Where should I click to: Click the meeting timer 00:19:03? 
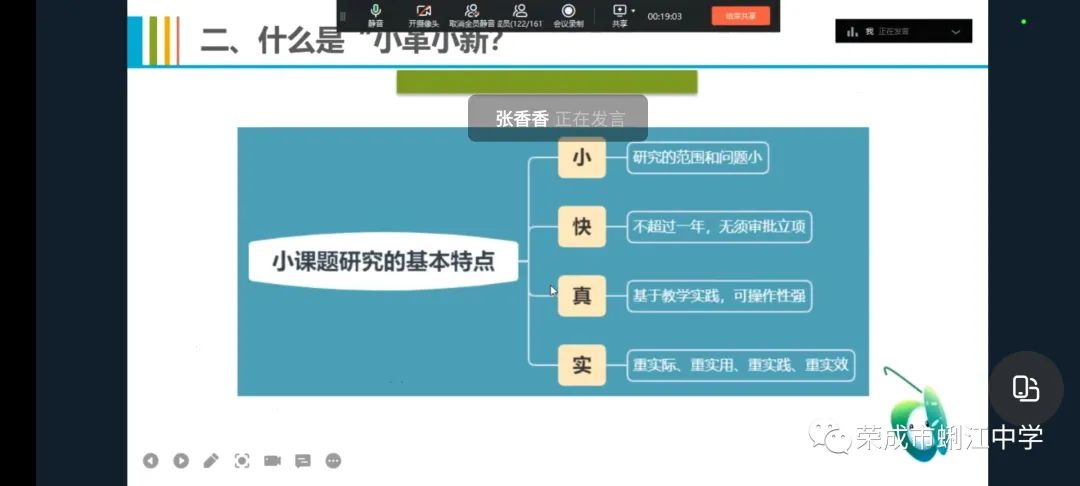coord(665,16)
